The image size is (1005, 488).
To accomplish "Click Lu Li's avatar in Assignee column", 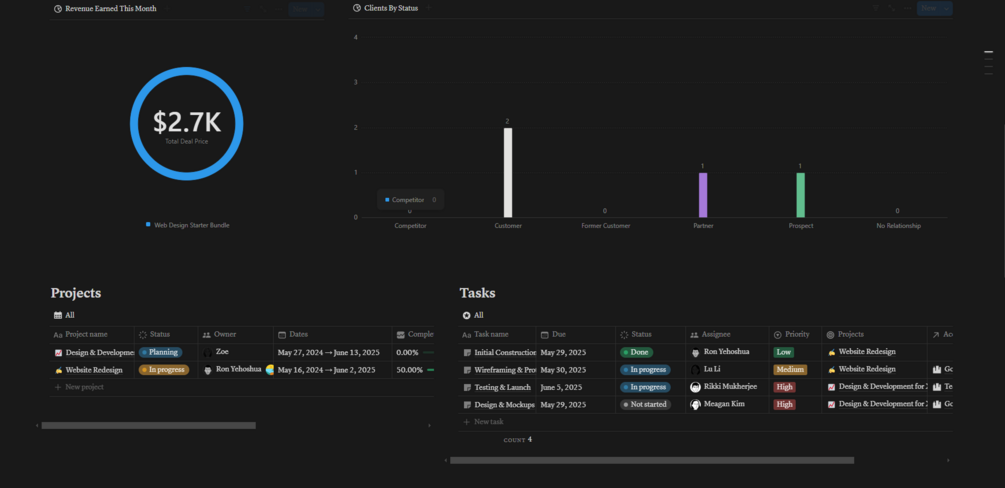I will click(695, 370).
